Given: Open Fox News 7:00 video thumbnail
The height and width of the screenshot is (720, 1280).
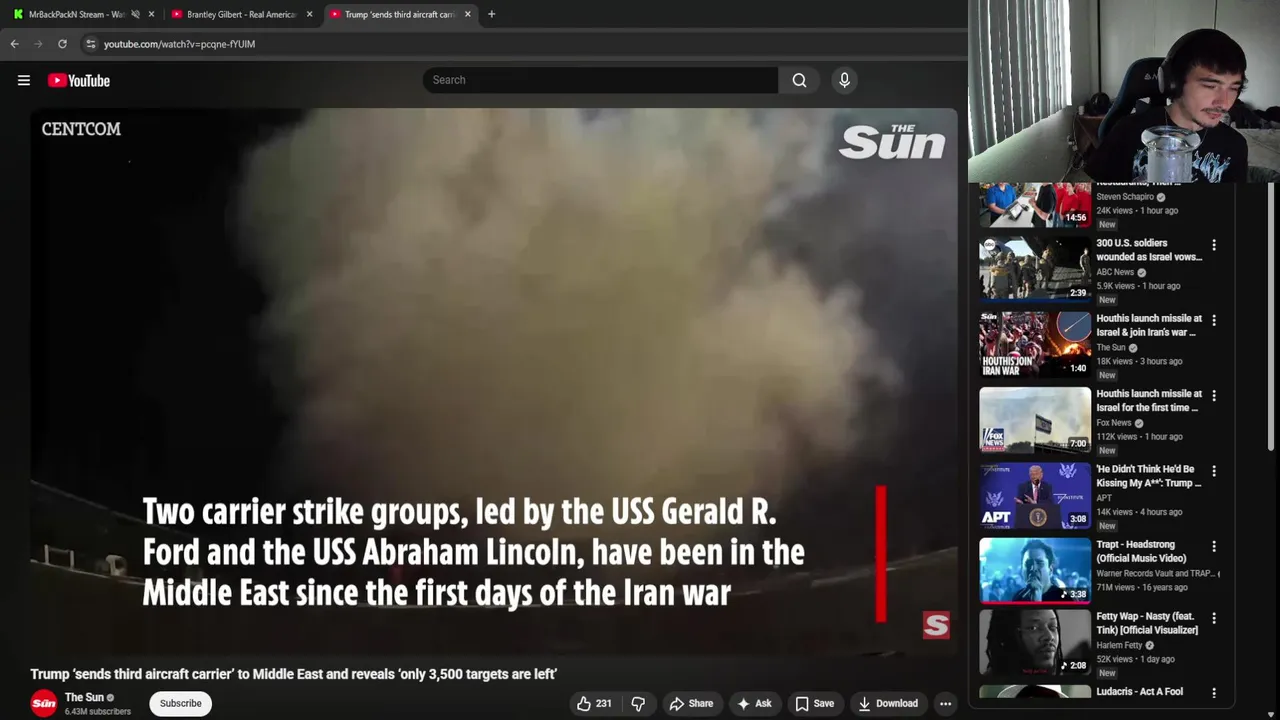Looking at the screenshot, I should pos(1035,420).
